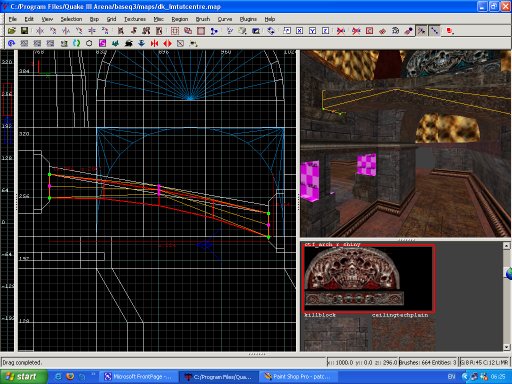
Task: Toggle the second red-crossed patch icon
Action: coord(356,31)
